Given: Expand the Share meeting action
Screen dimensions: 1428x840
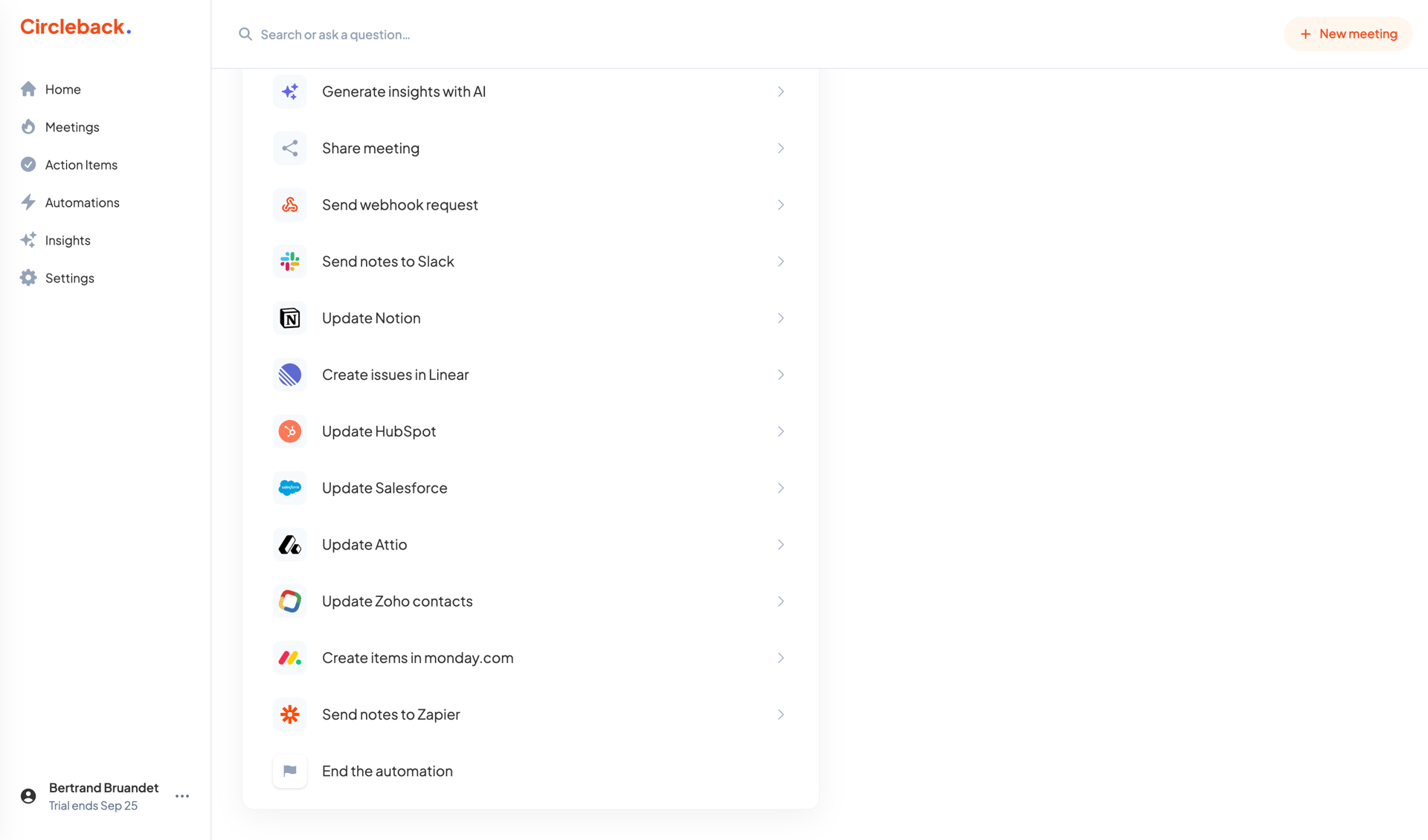Looking at the screenshot, I should click(x=780, y=148).
